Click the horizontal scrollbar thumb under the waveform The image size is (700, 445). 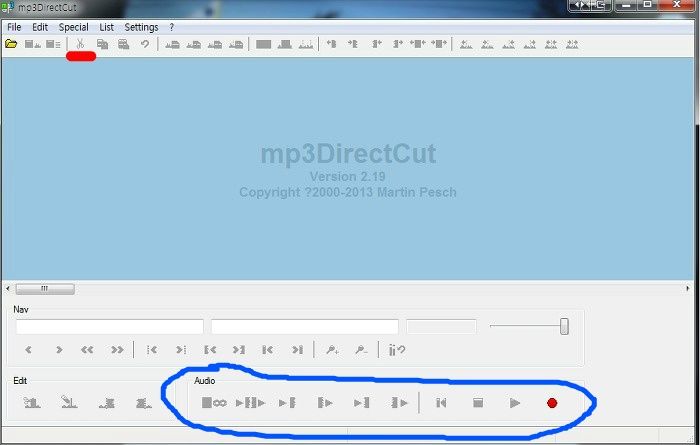click(x=45, y=289)
